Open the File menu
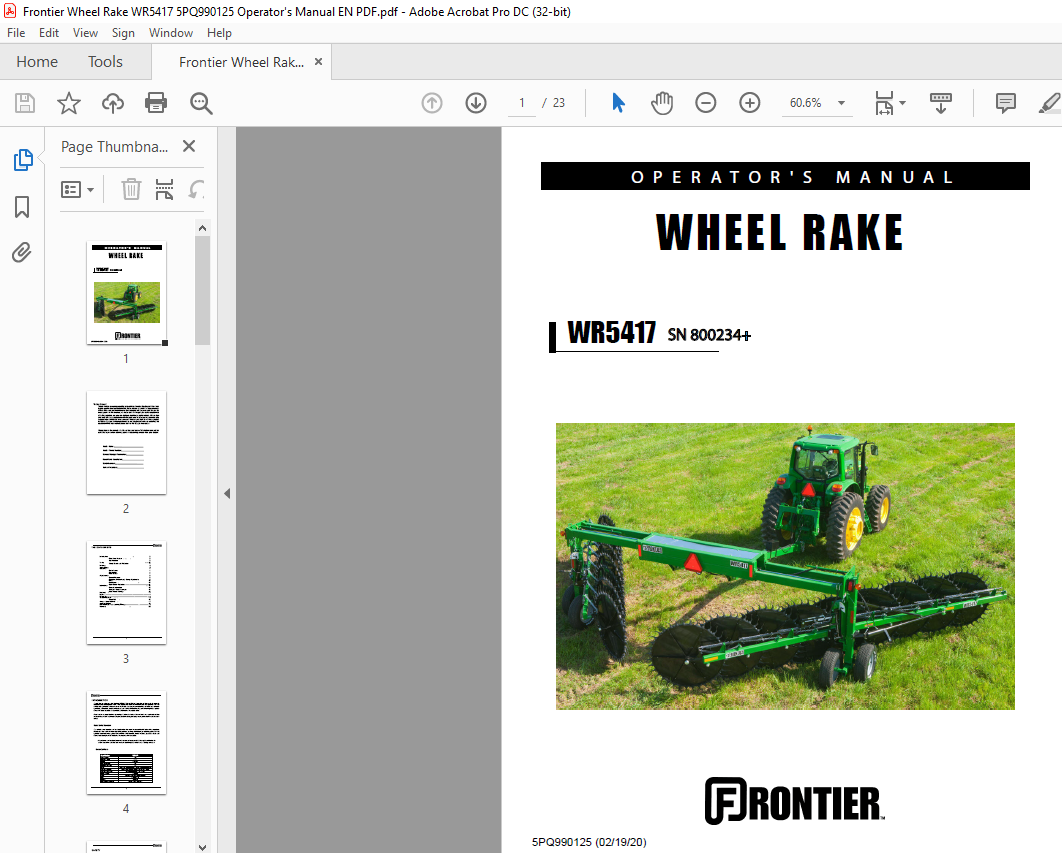Image resolution: width=1062 pixels, height=853 pixels. pyautogui.click(x=16, y=33)
